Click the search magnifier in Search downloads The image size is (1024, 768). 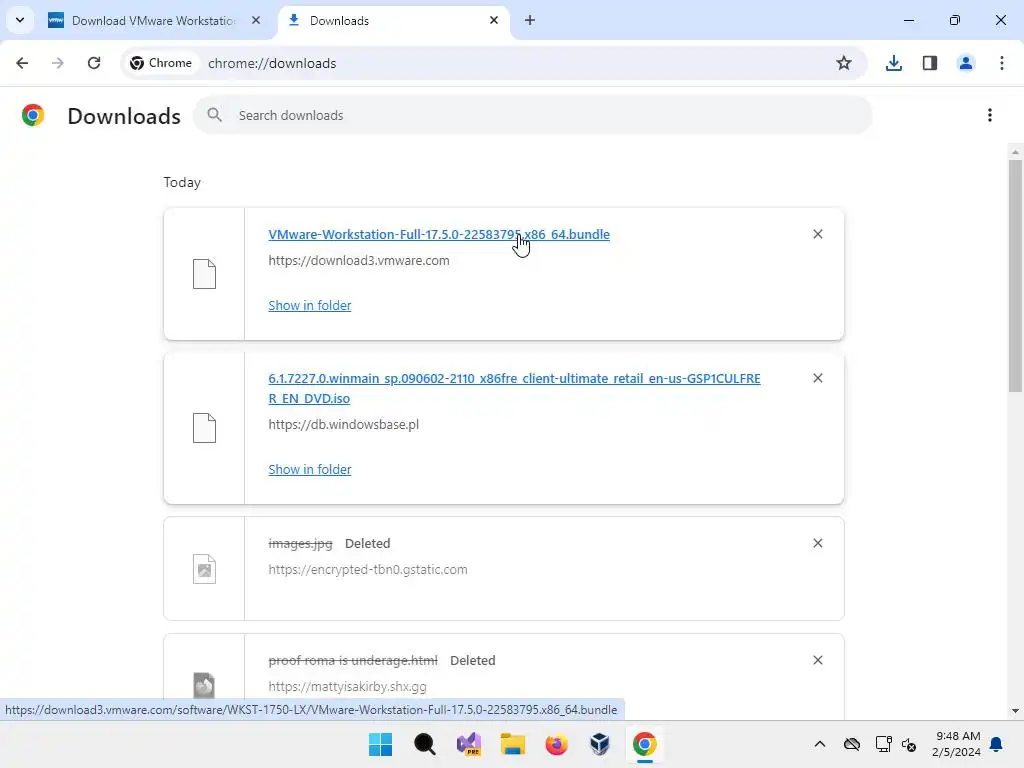pos(214,115)
